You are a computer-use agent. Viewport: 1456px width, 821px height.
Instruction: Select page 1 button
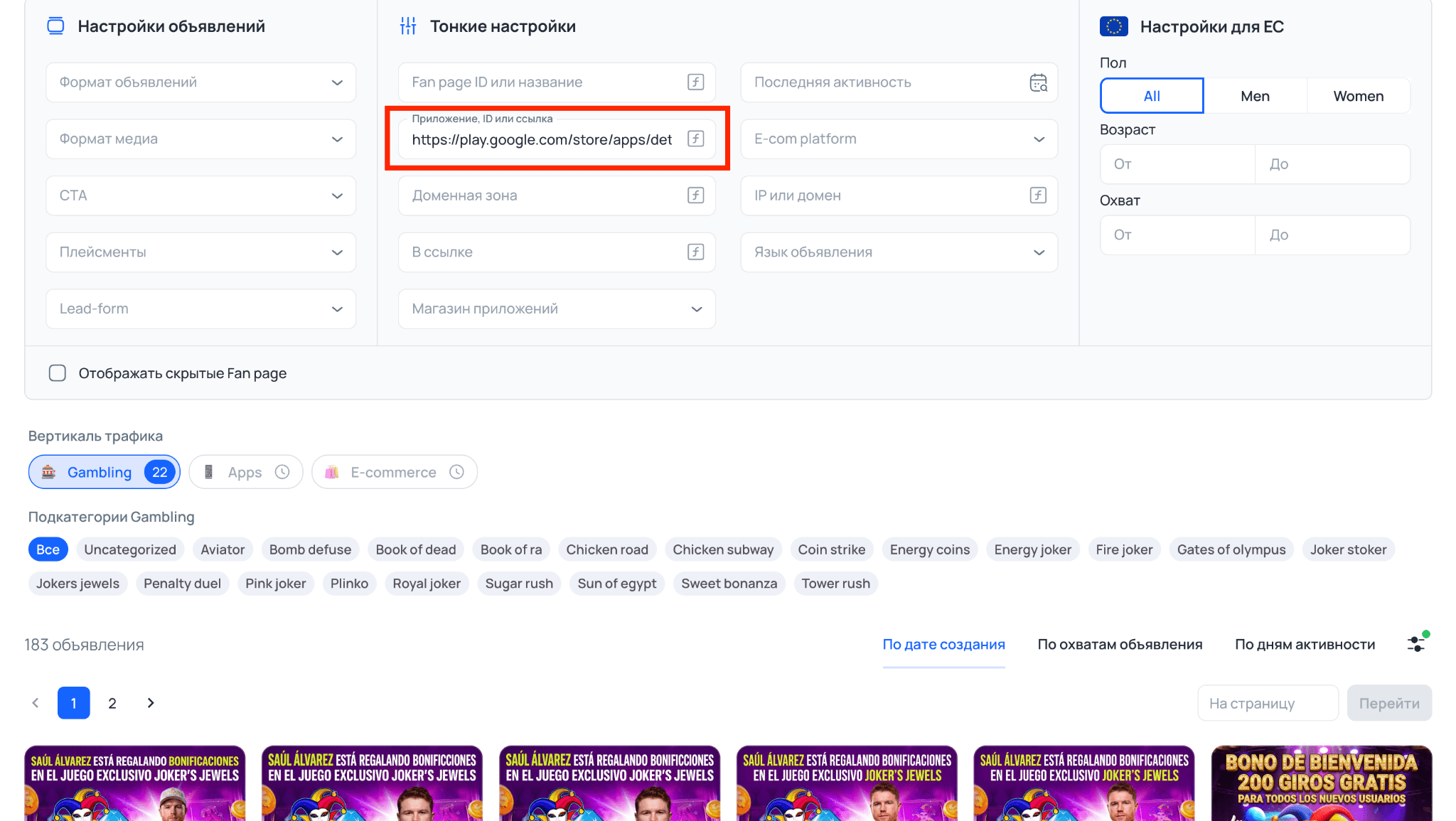[74, 703]
